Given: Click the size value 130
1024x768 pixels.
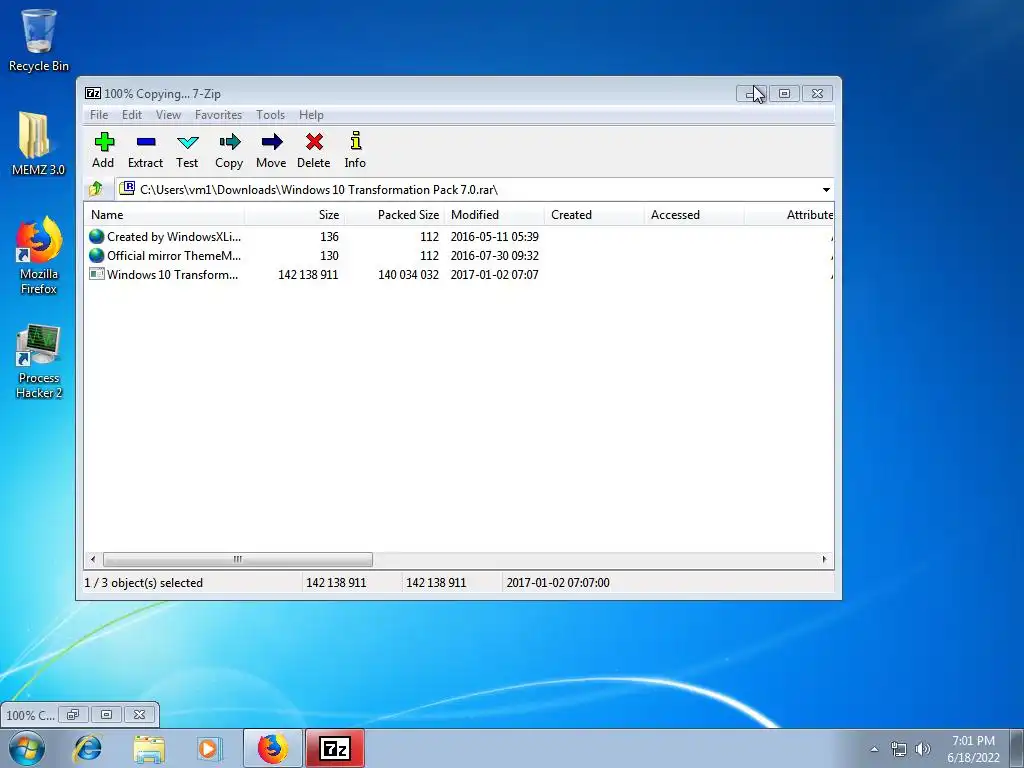Looking at the screenshot, I should [x=329, y=255].
